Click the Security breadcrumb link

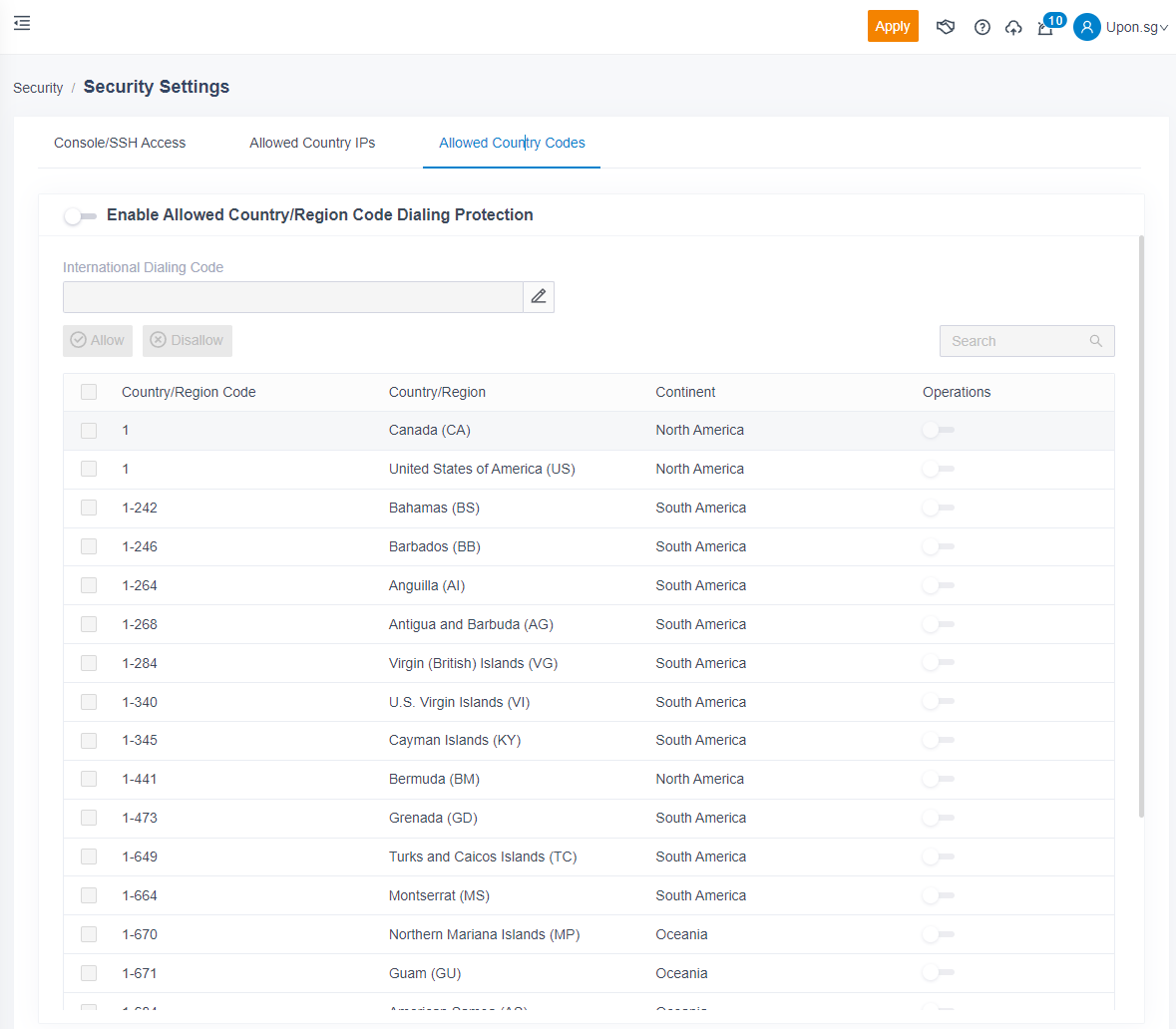(38, 88)
